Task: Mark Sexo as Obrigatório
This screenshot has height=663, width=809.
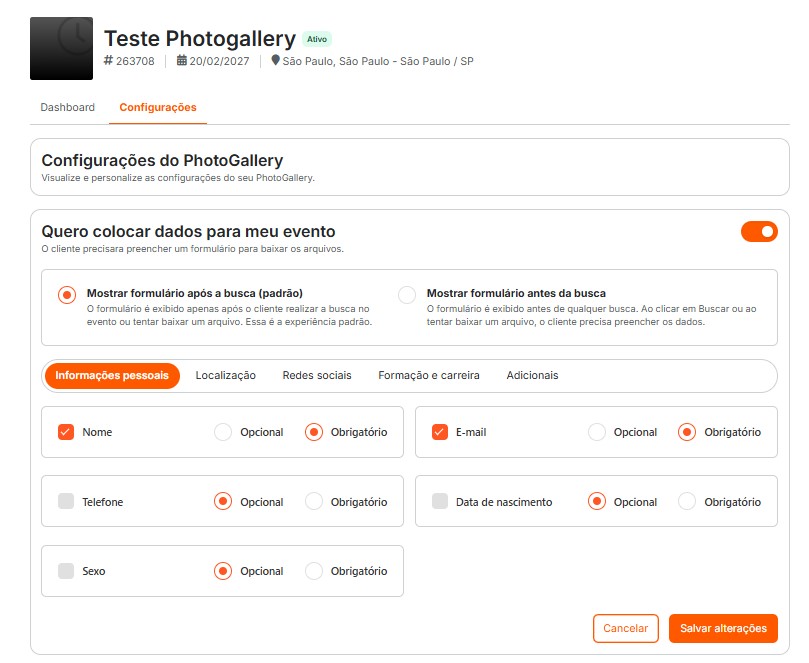Action: click(314, 571)
